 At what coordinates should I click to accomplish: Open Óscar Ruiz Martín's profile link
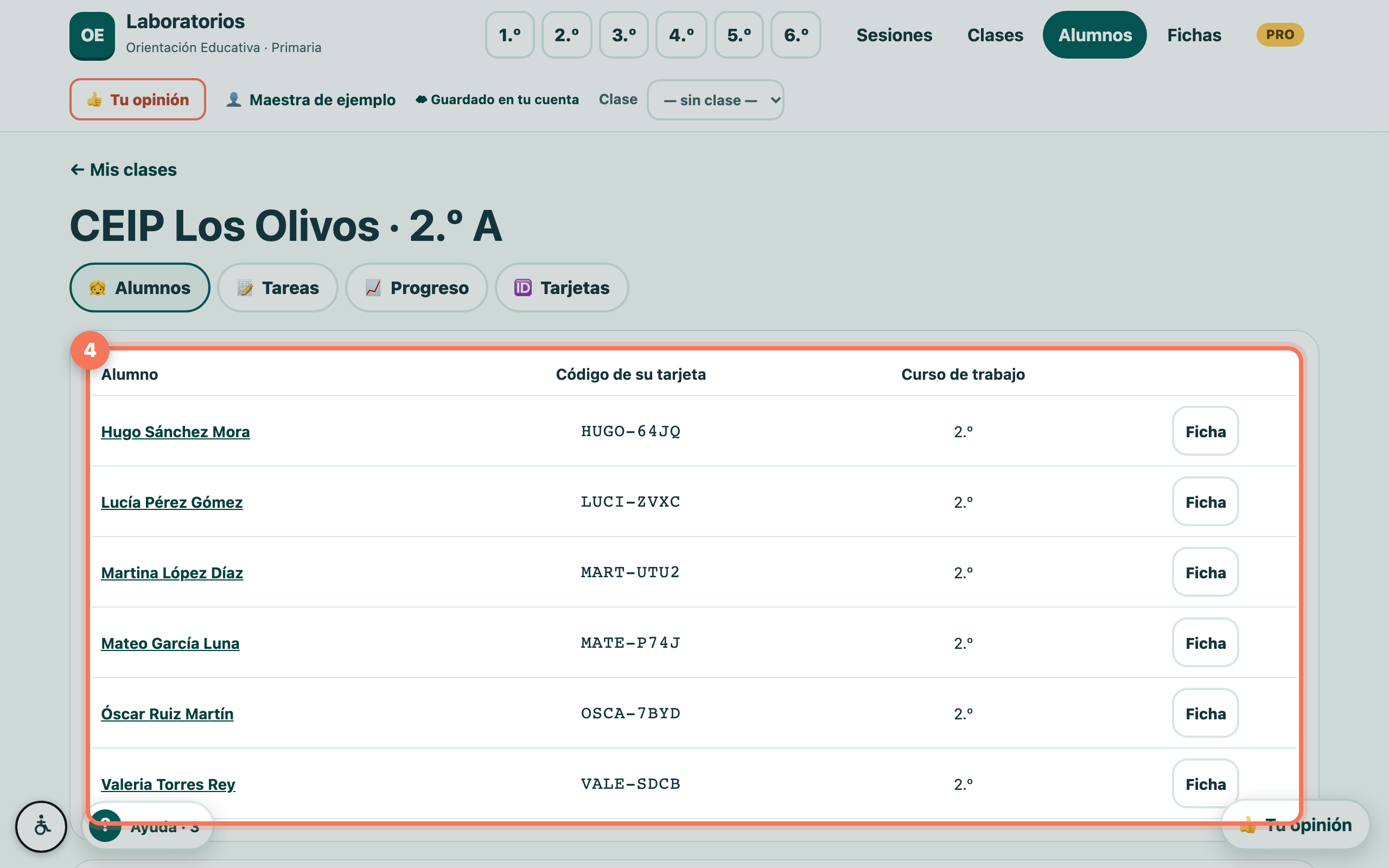pos(167,713)
